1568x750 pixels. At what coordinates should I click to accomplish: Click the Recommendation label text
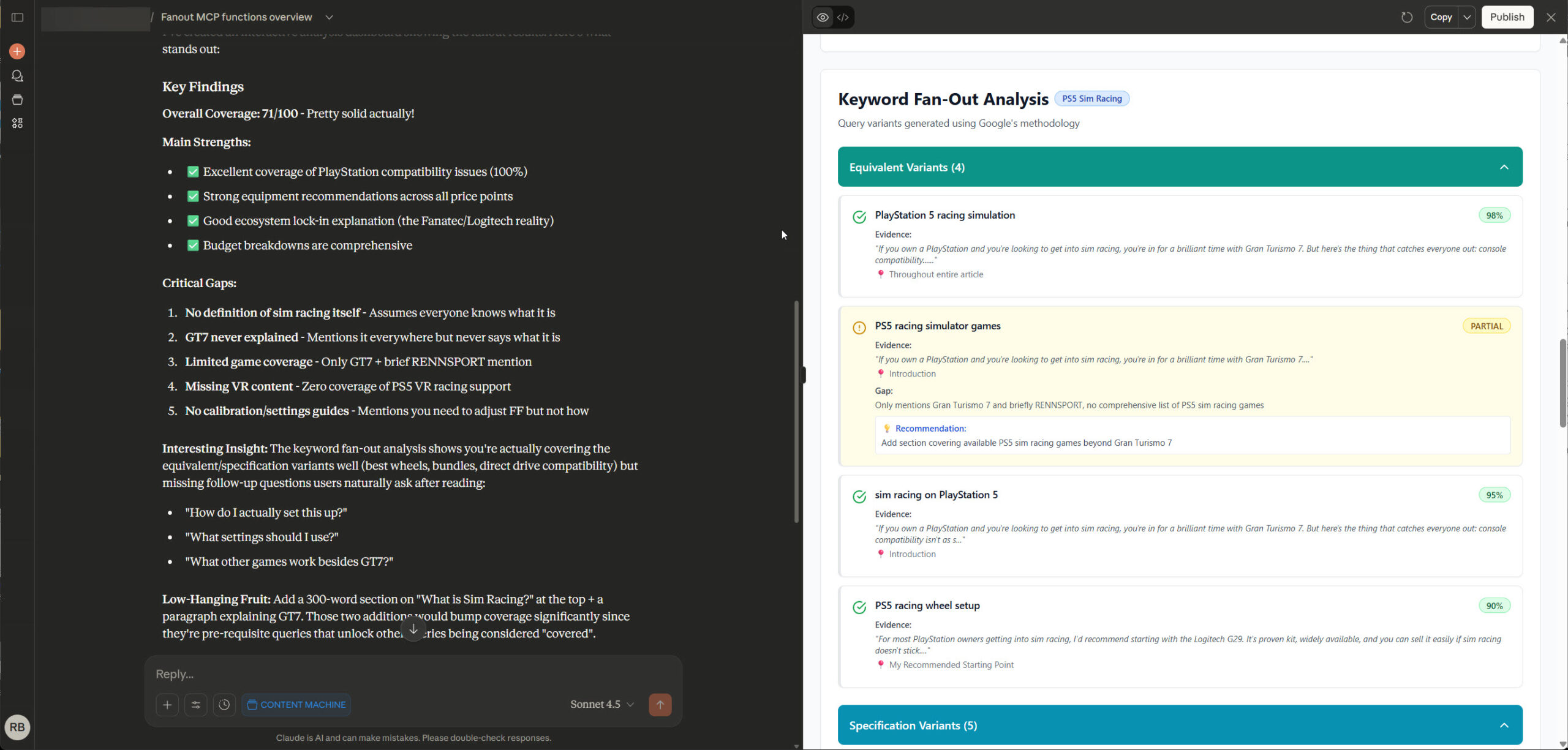coord(931,429)
